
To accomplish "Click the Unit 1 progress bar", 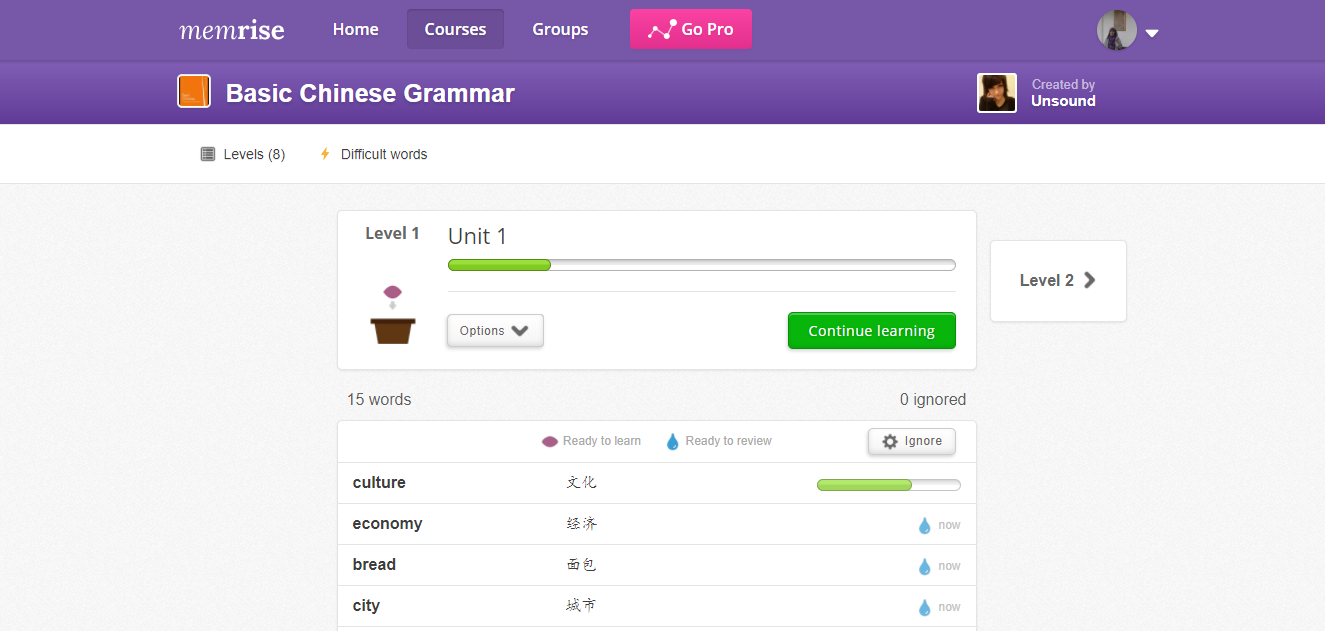I will tap(702, 265).
